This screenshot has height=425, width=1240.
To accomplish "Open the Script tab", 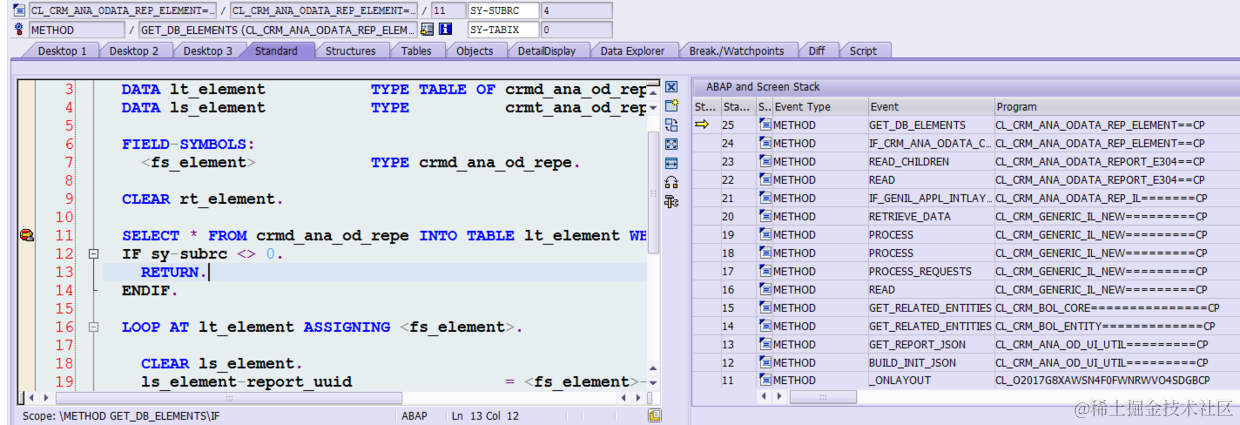I will click(x=863, y=51).
